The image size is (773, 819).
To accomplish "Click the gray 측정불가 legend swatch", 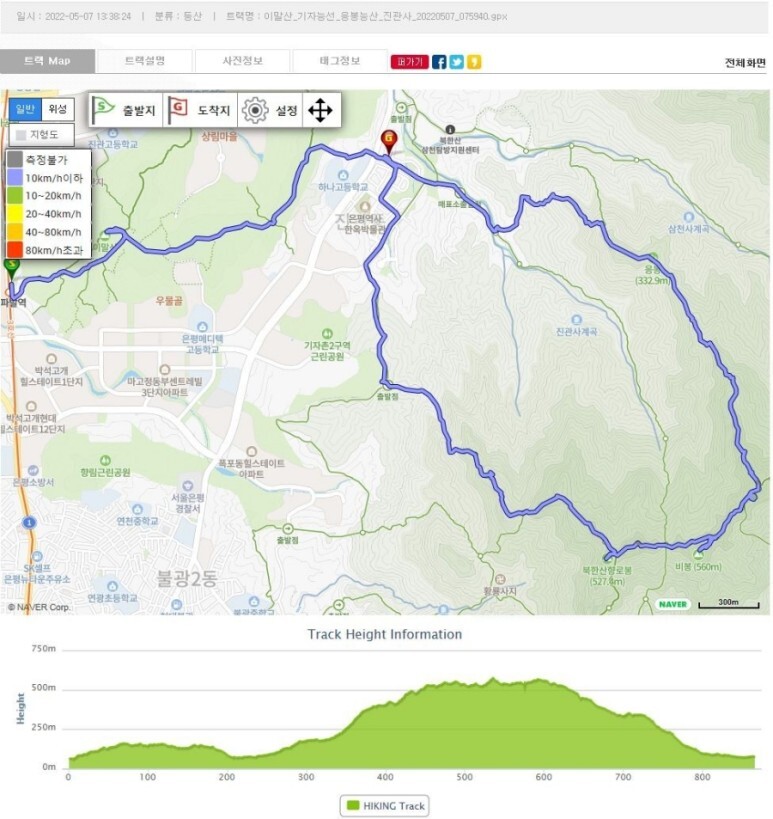I will point(15,160).
